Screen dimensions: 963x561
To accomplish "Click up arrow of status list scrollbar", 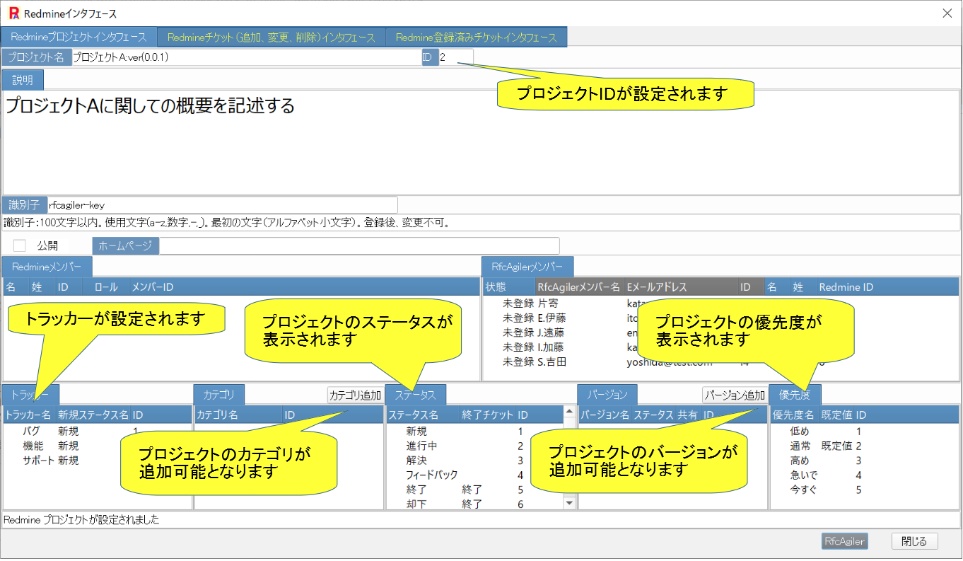I will [569, 411].
